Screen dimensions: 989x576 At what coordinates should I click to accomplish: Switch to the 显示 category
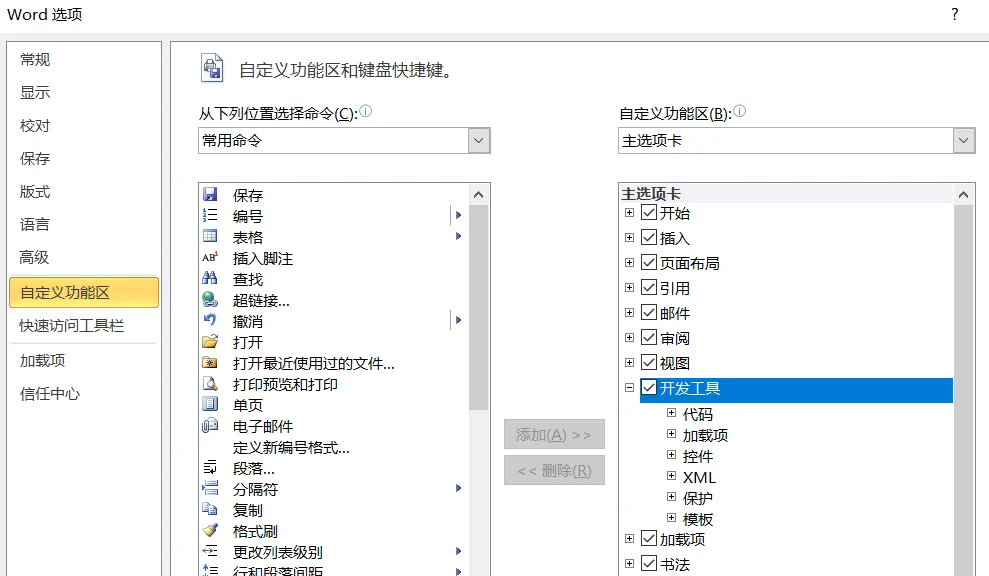pos(35,93)
